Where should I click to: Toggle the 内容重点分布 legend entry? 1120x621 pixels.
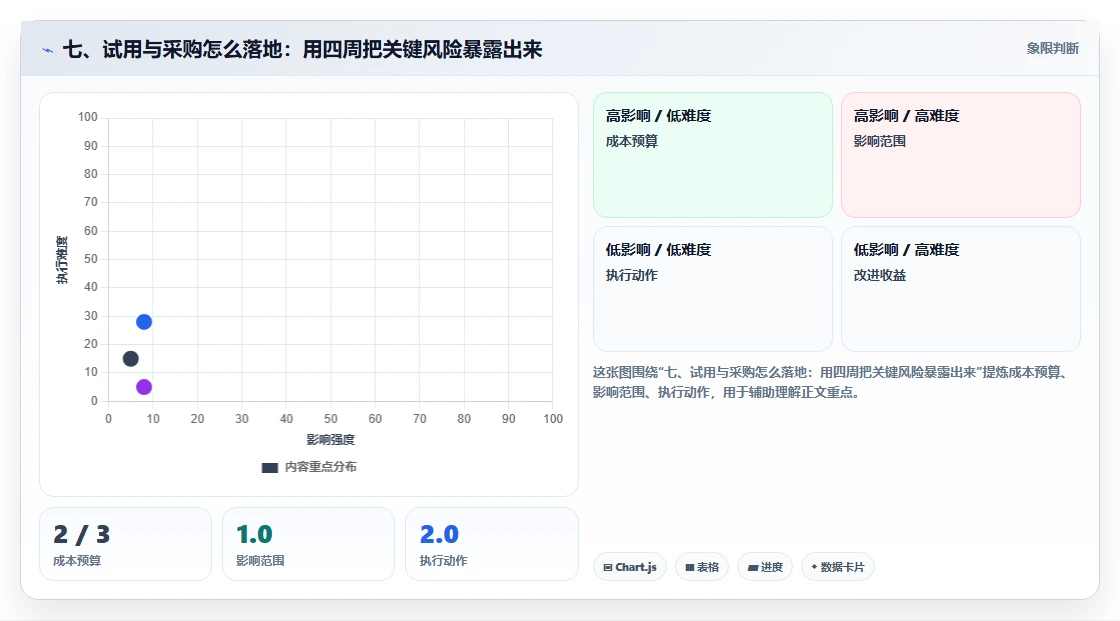(x=309, y=467)
